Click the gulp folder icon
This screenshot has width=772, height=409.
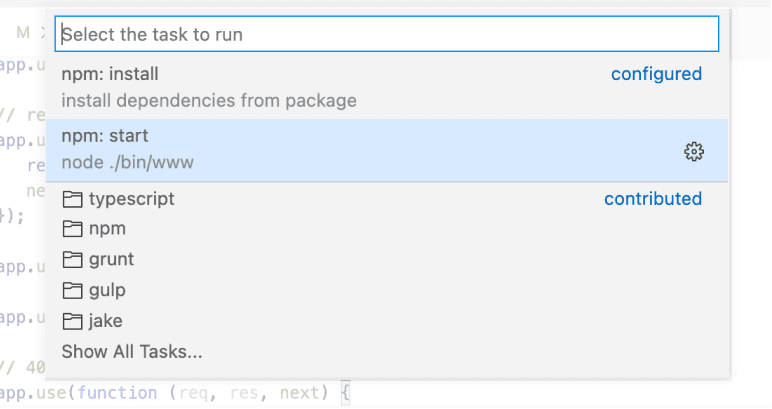72,290
